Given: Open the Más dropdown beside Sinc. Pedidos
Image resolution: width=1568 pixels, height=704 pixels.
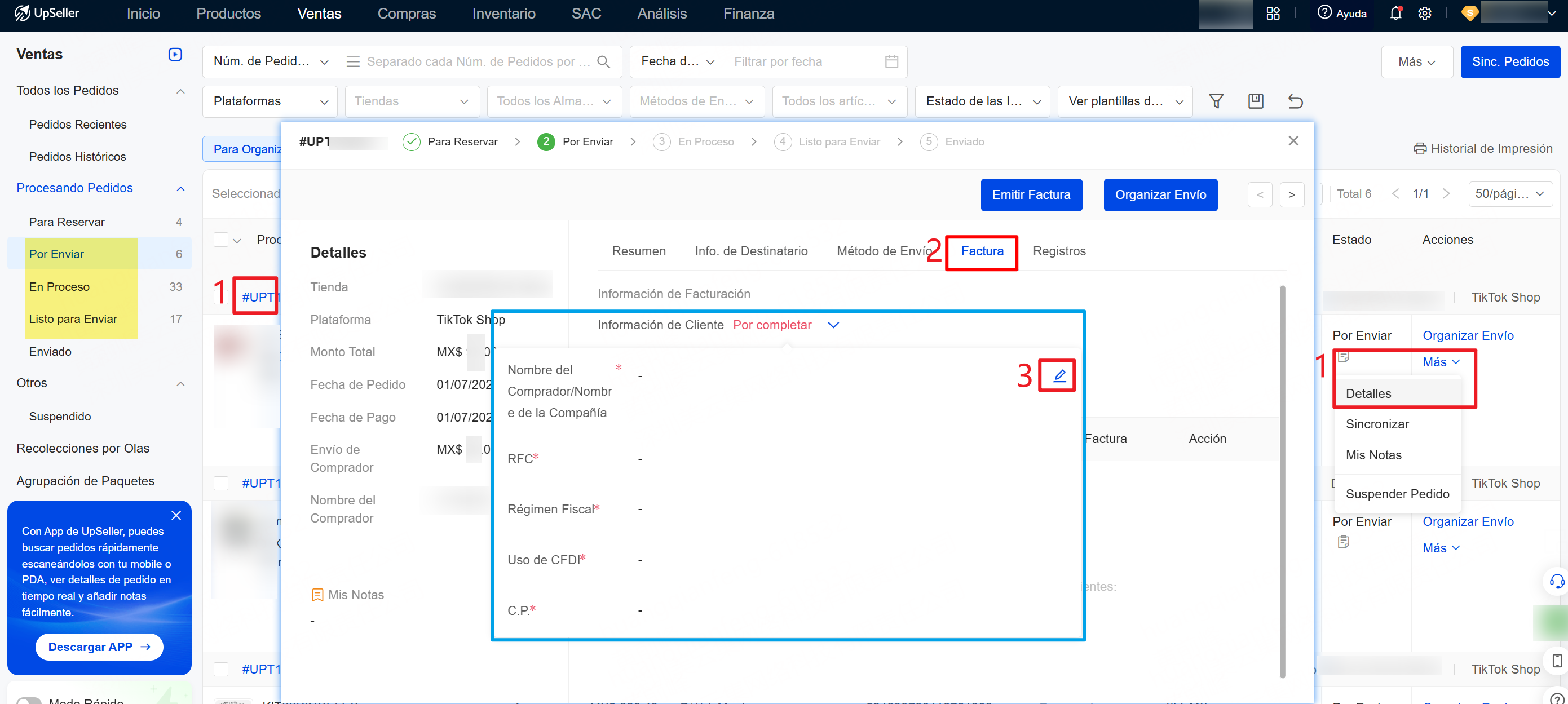Looking at the screenshot, I should click(x=1416, y=61).
